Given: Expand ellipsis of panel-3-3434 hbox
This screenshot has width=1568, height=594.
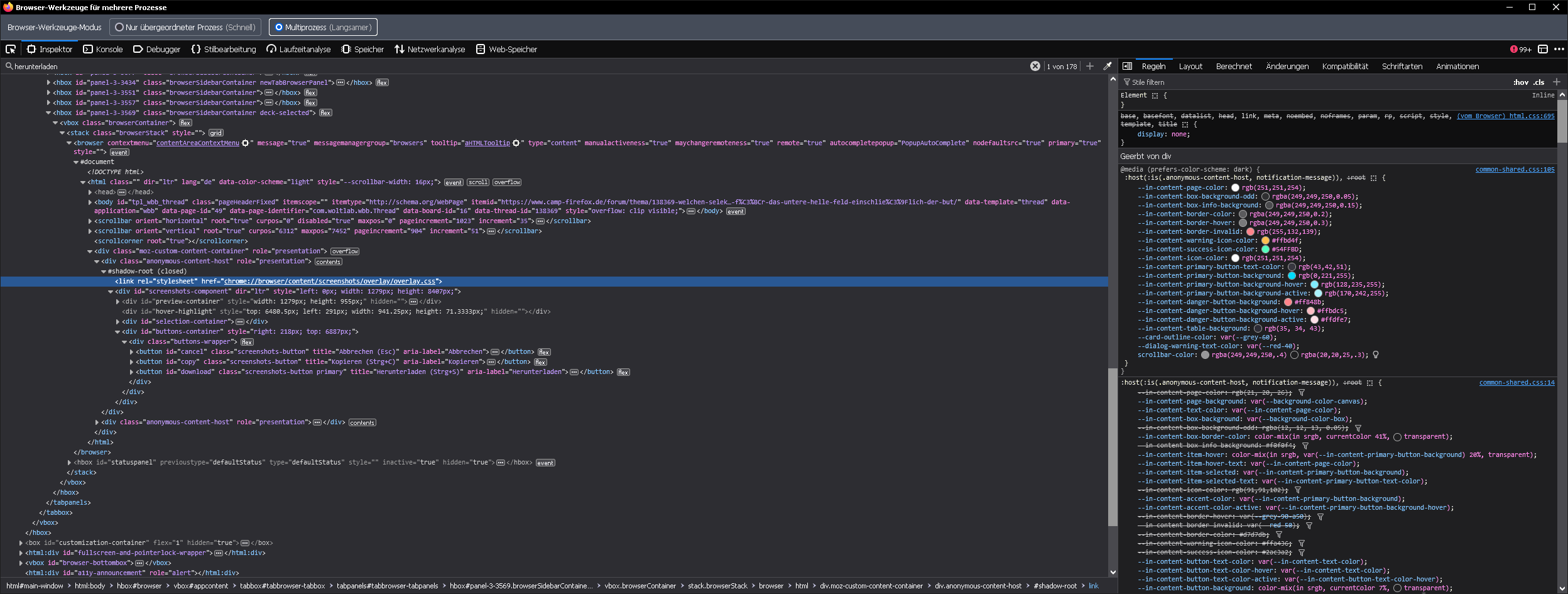Looking at the screenshot, I should coord(340,82).
